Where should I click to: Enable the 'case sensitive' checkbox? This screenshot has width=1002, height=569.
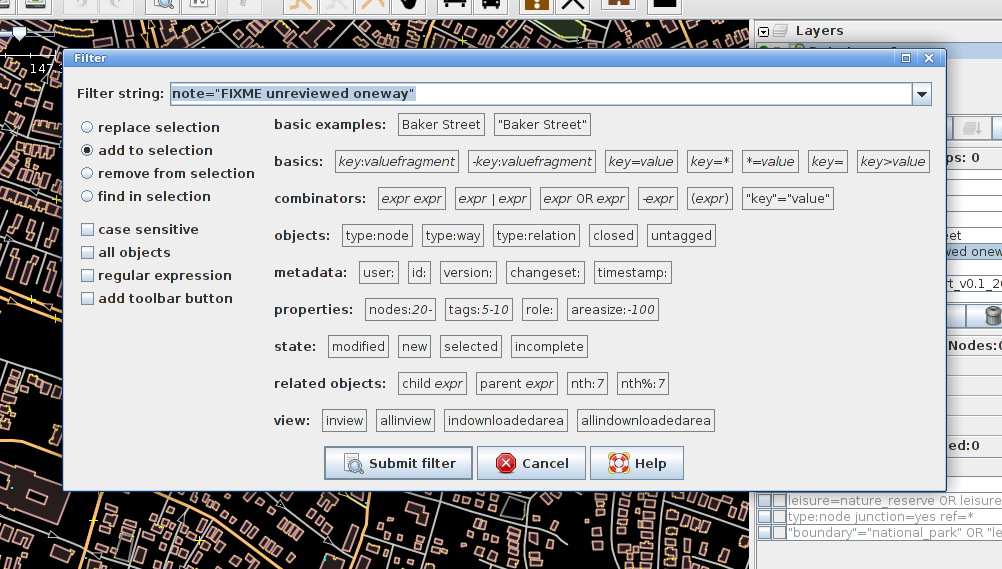coord(88,229)
